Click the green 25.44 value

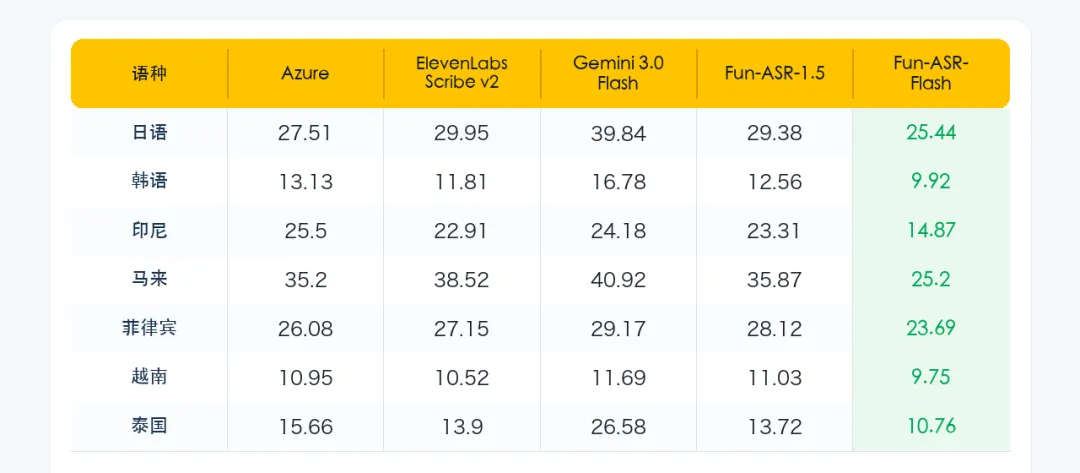[931, 132]
